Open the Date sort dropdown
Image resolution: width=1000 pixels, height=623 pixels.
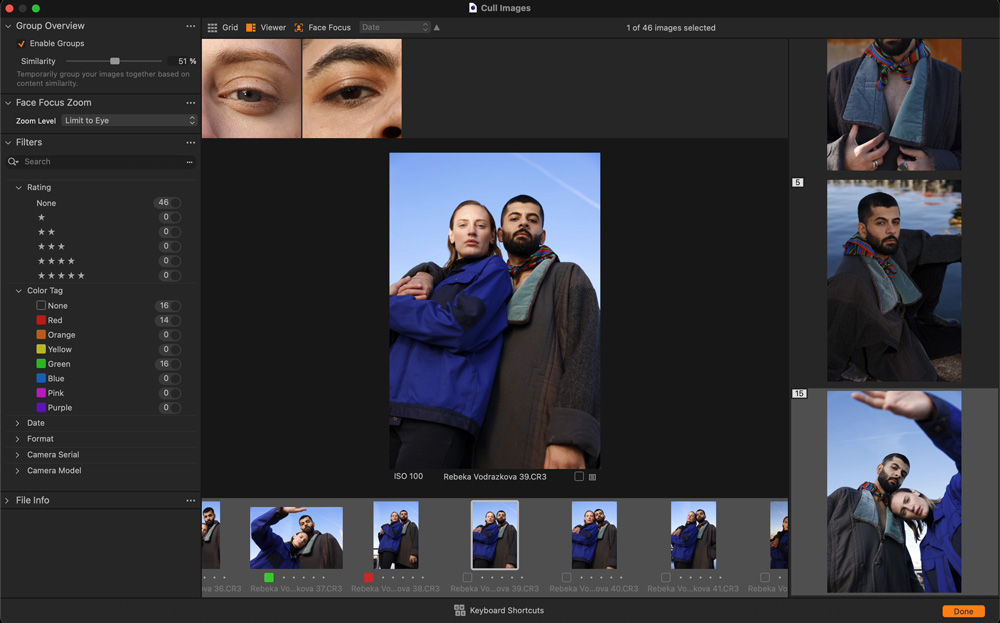(394, 28)
